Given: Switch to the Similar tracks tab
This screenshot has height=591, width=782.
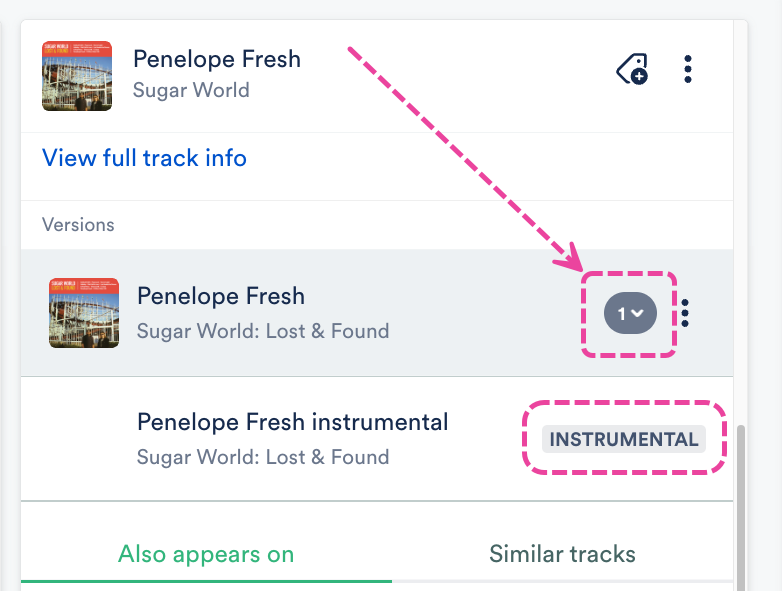Looking at the screenshot, I should click(562, 554).
